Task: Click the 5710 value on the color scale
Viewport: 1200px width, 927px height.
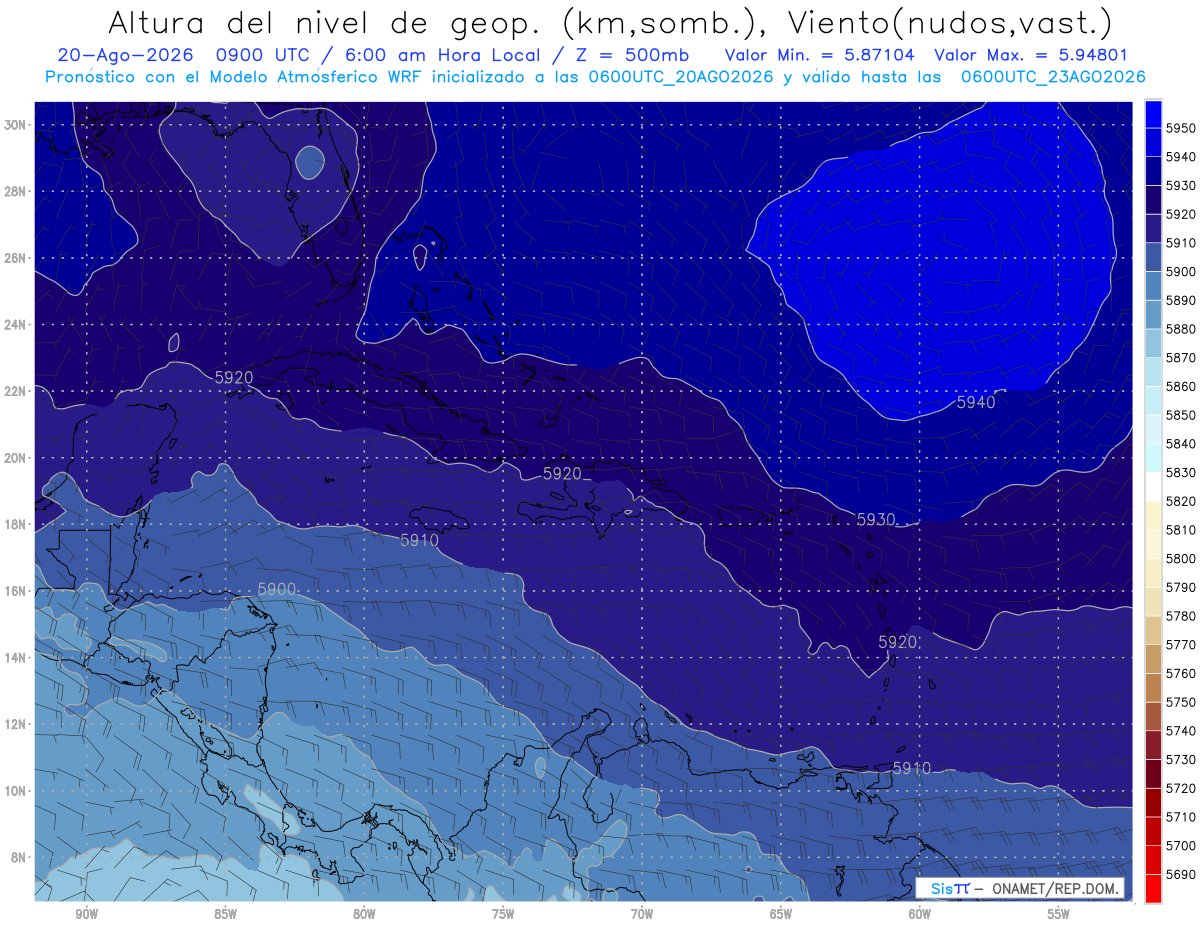Action: (x=1180, y=817)
